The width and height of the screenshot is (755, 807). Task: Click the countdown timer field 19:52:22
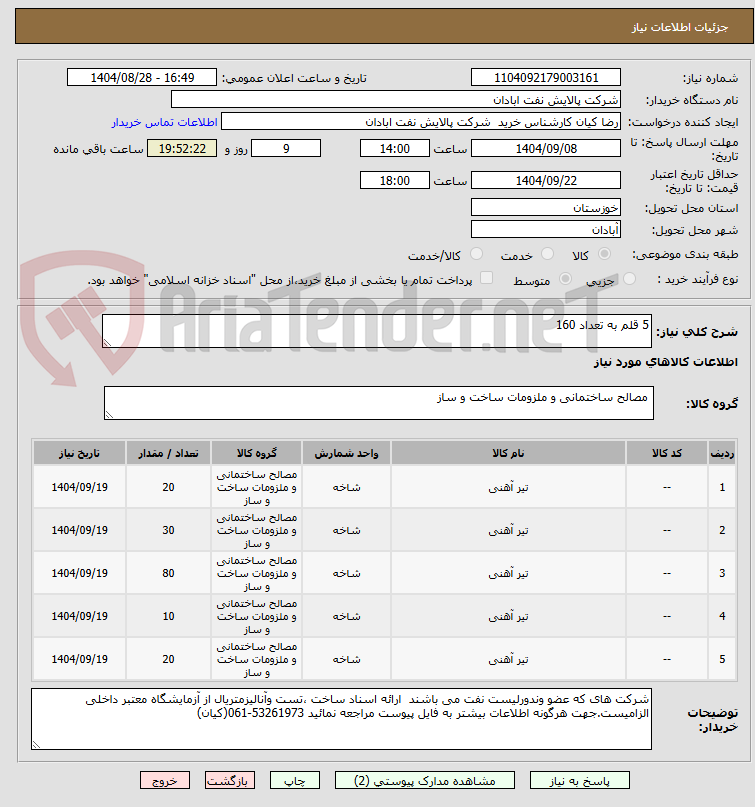(182, 149)
